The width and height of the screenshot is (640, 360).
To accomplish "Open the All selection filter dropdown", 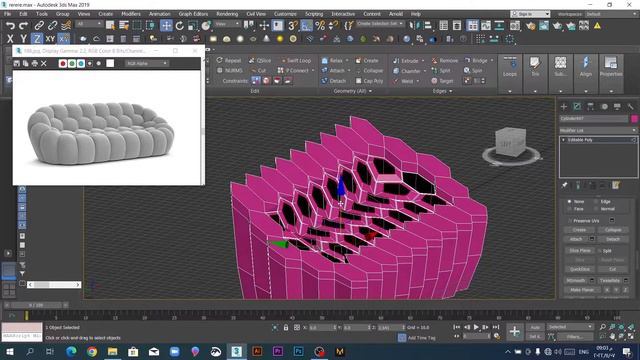I will (x=89, y=24).
